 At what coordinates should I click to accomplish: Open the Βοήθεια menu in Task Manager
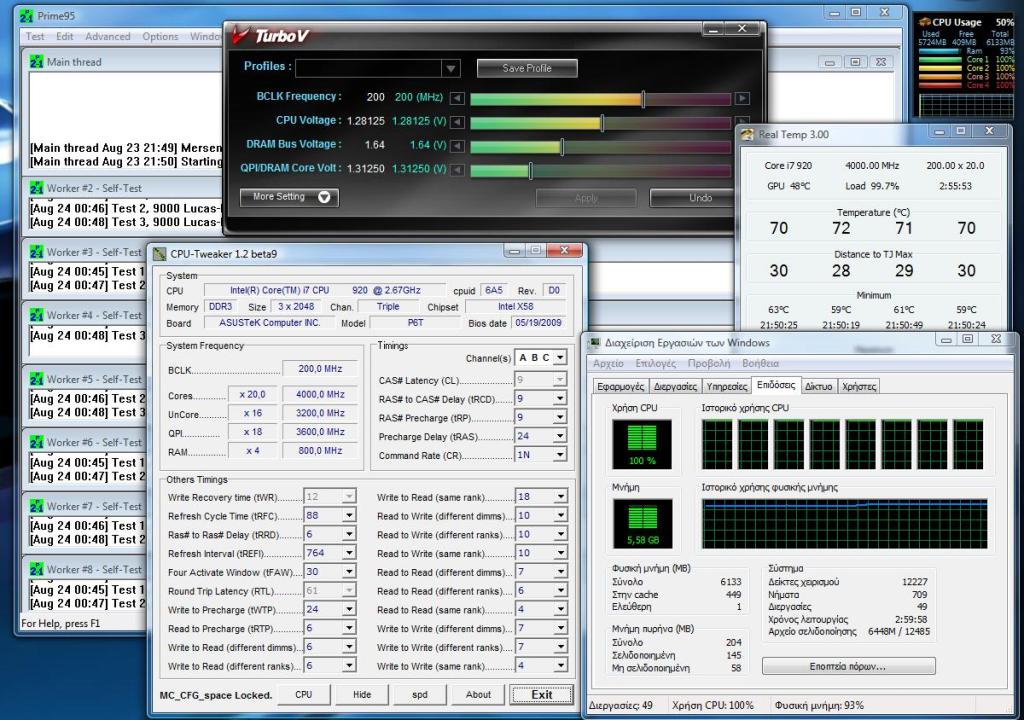761,363
